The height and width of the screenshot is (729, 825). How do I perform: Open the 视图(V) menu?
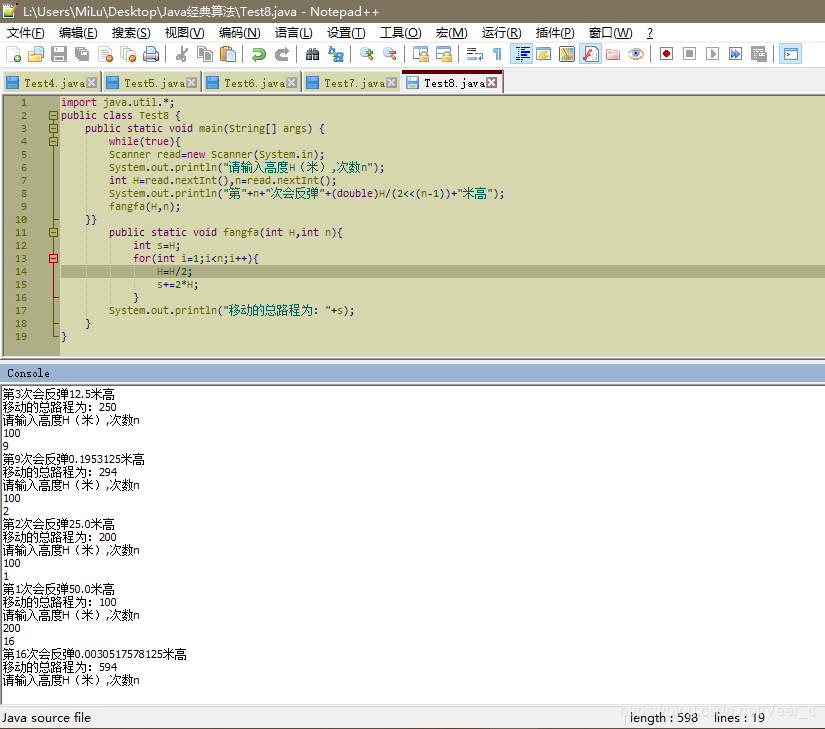184,33
